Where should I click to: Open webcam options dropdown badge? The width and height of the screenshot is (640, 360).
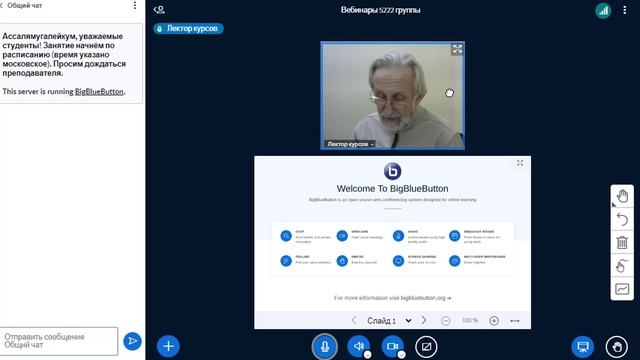click(401, 355)
